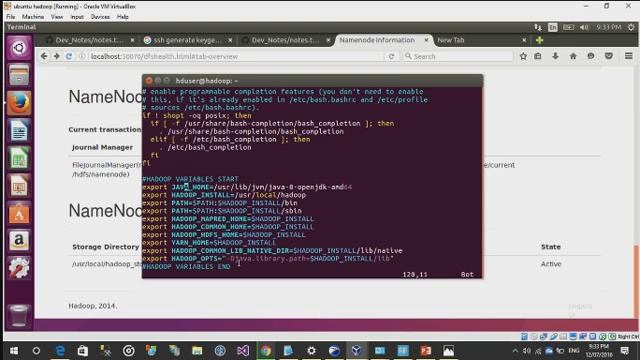Open VirtualBox File menu

click(11, 17)
